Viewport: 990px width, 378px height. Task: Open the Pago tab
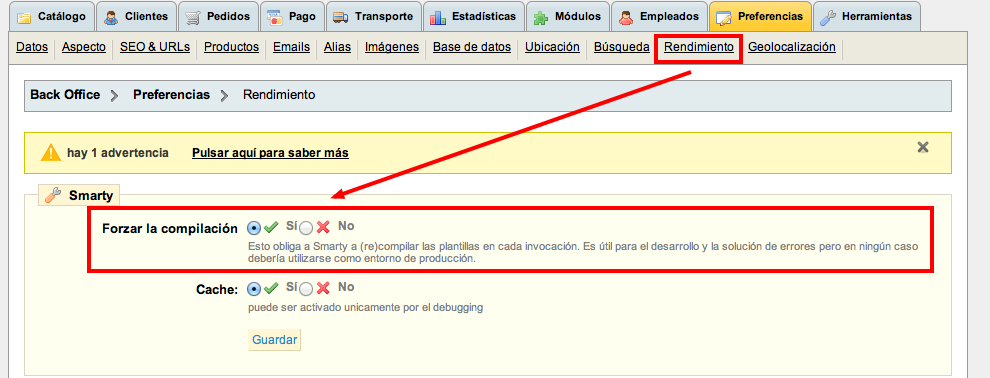click(x=292, y=16)
